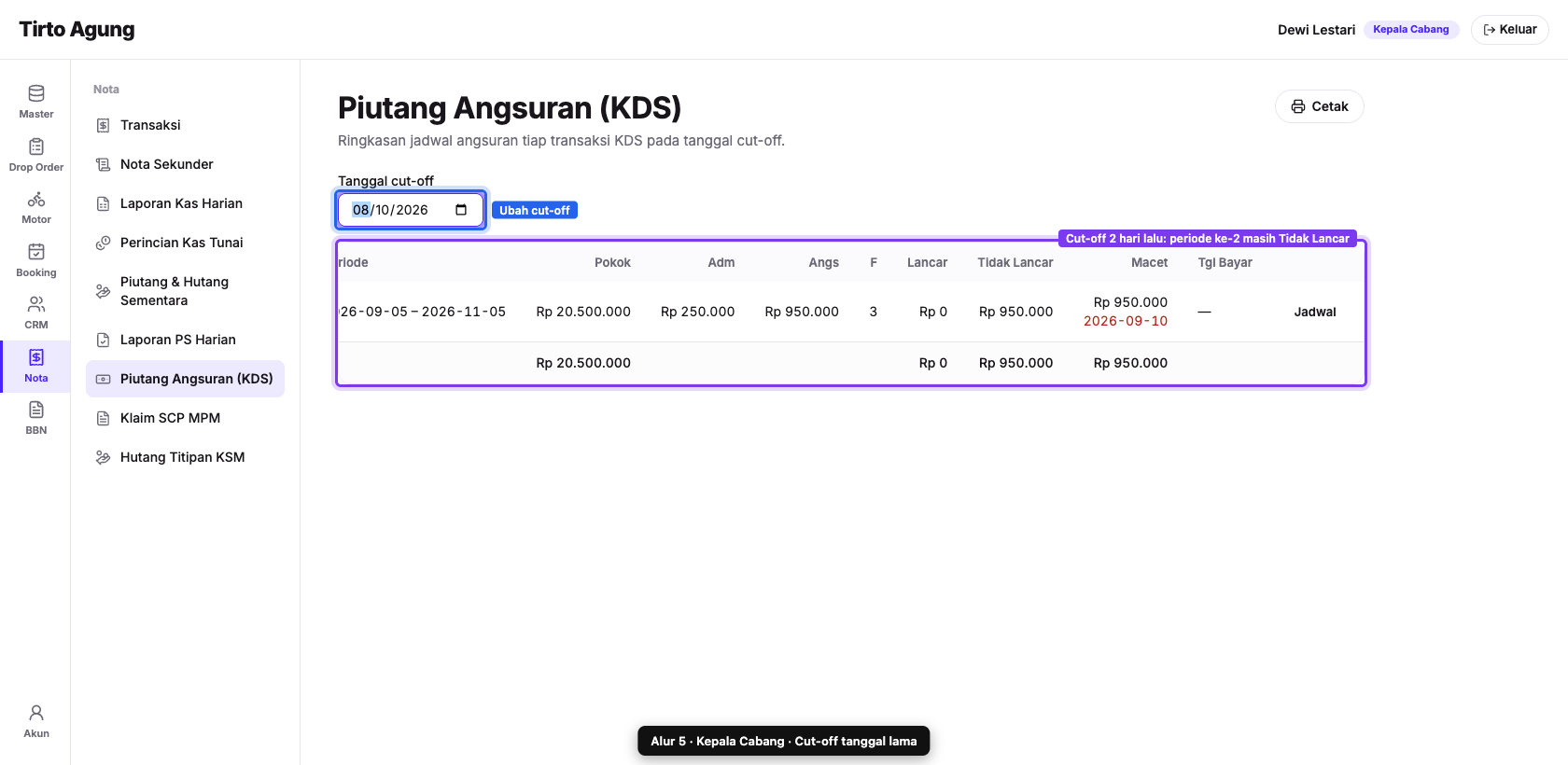Open Laporan Kas Harian
Image resolution: width=1568 pixels, height=765 pixels.
[185, 203]
